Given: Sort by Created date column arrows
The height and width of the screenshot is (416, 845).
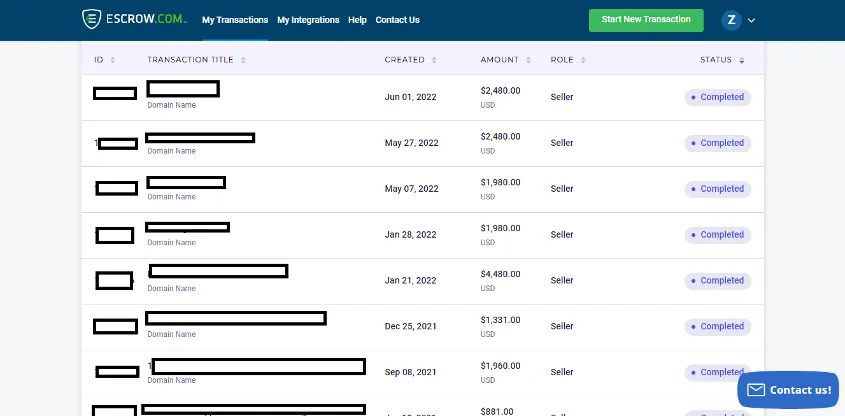Looking at the screenshot, I should tap(434, 60).
